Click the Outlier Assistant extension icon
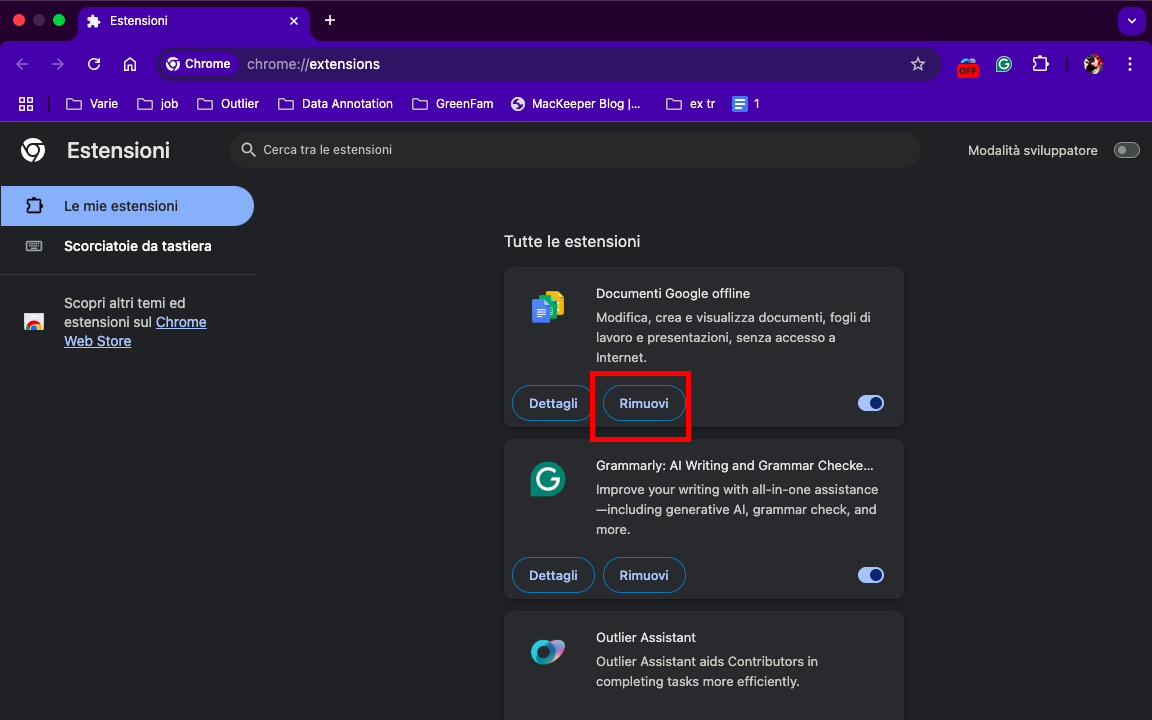The height and width of the screenshot is (720, 1152). pos(547,651)
